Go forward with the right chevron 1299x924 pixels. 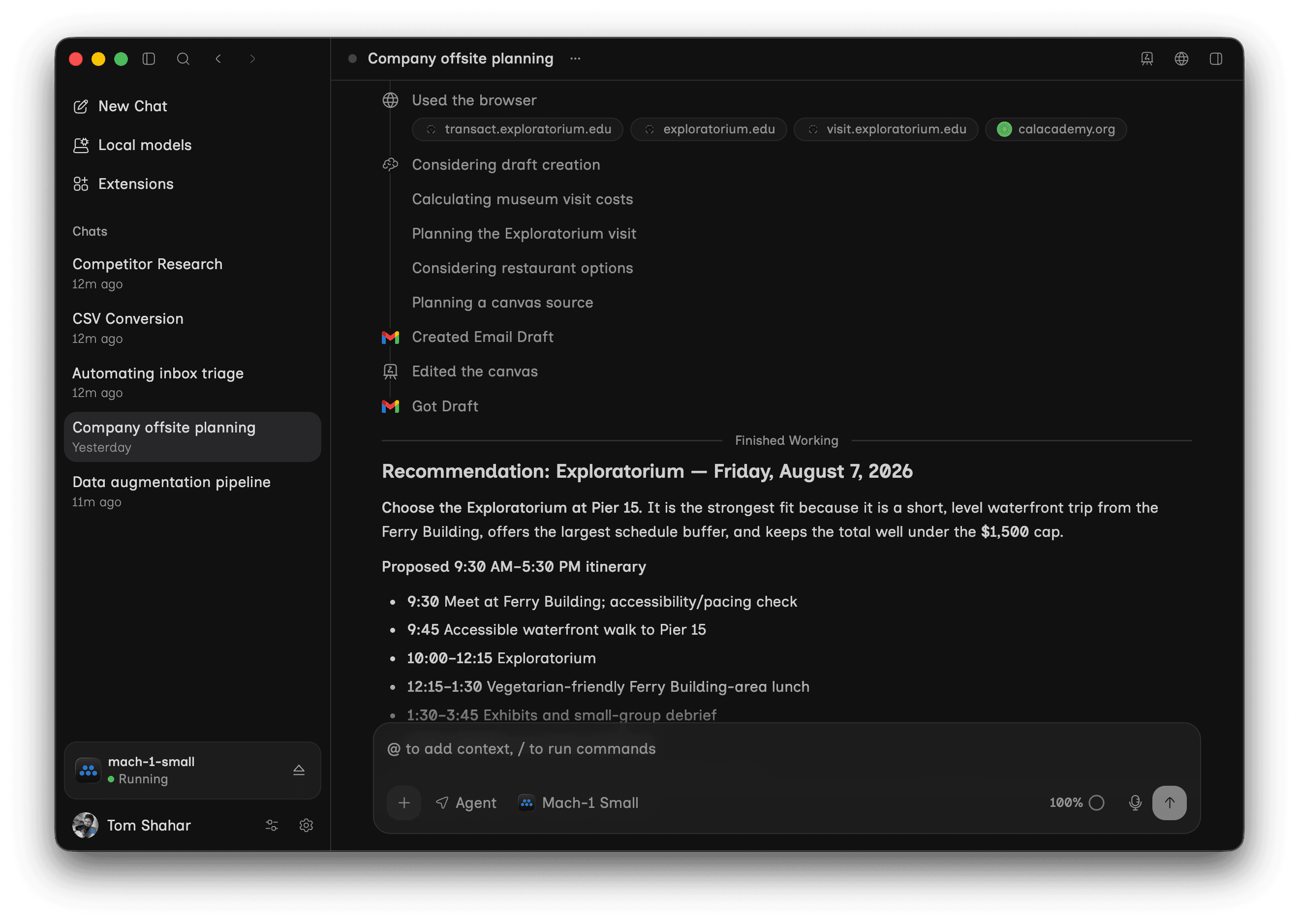coord(252,59)
